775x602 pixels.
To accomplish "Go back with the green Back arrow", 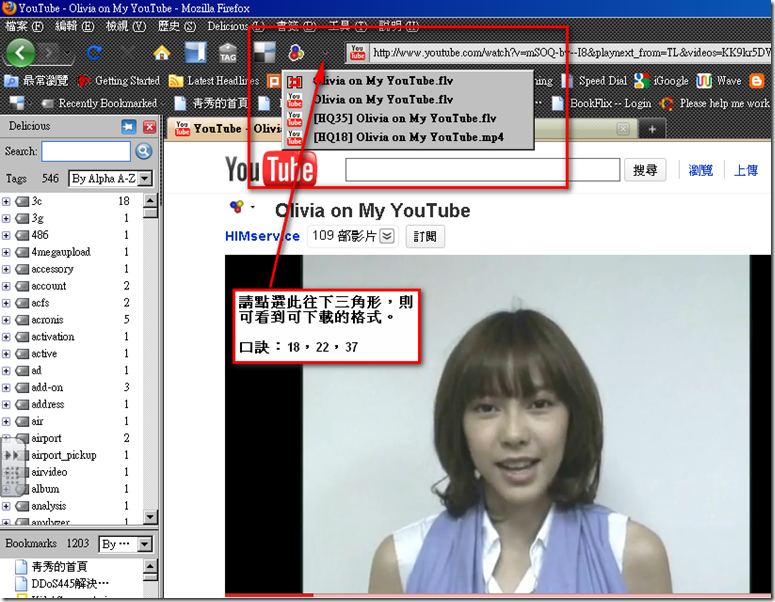I will pyautogui.click(x=20, y=52).
